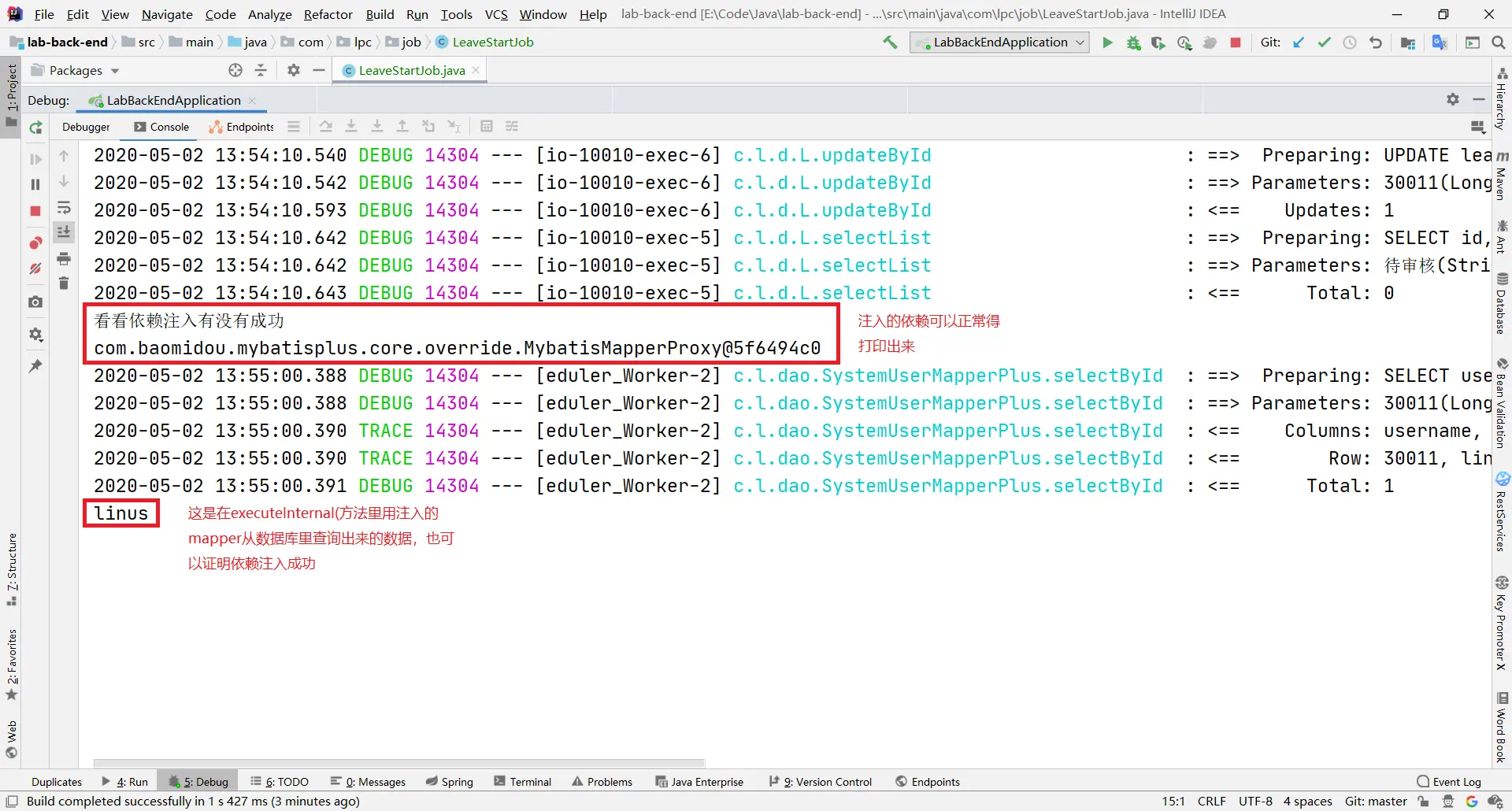Click the console horizontal scrollbar
1512x811 pixels.
(x=399, y=763)
